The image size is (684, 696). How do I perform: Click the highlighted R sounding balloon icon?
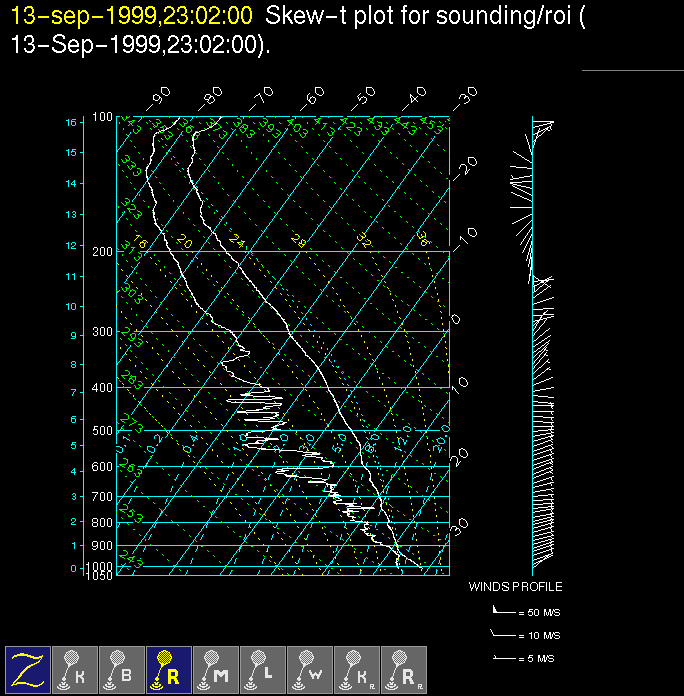[x=169, y=669]
